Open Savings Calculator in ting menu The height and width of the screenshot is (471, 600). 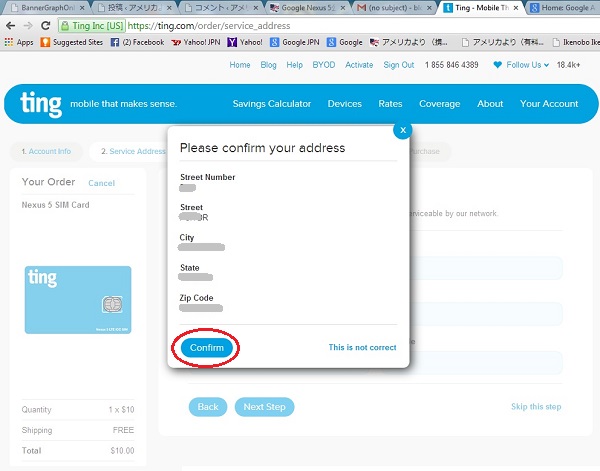[x=272, y=104]
